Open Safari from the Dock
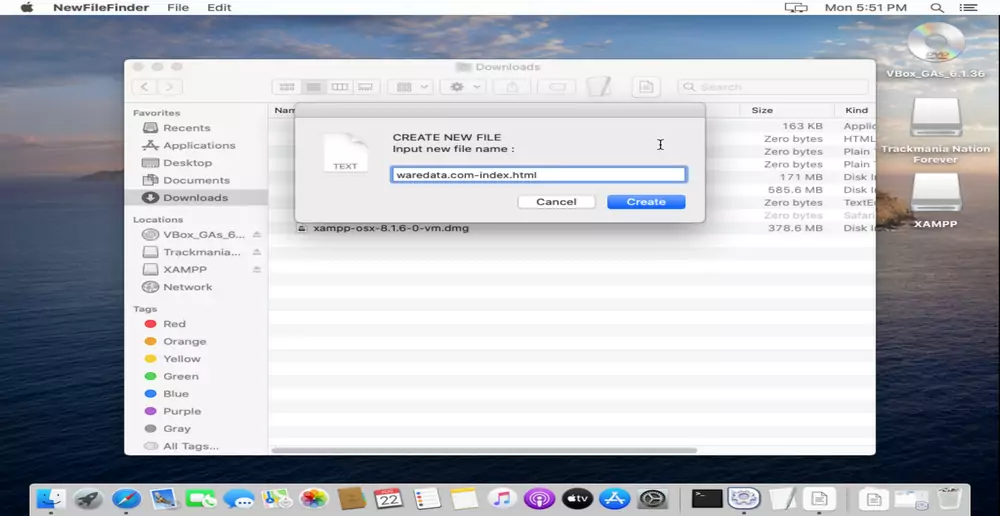Image resolution: width=1000 pixels, height=516 pixels. [126, 498]
